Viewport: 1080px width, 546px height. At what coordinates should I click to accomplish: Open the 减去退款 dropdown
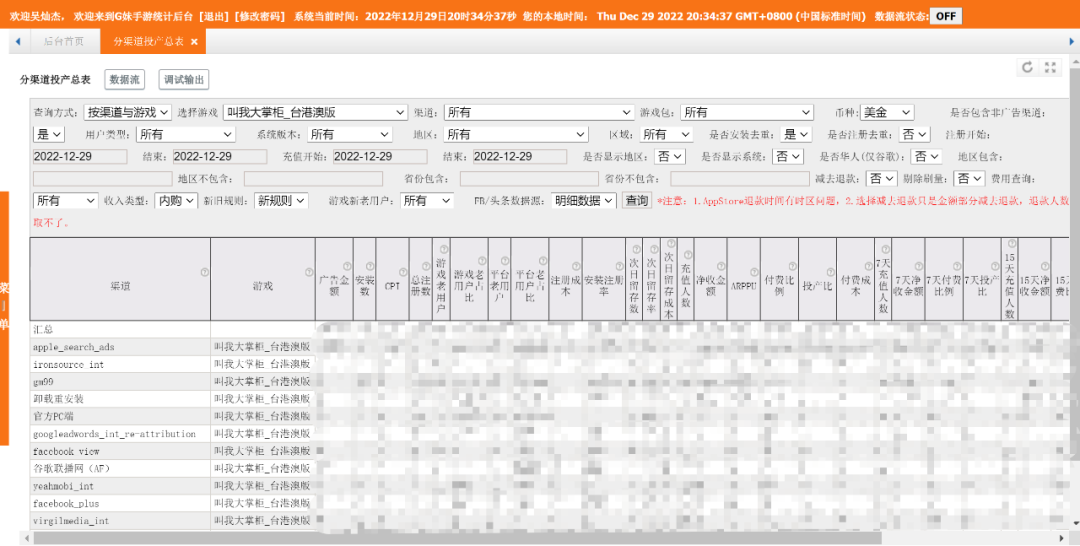(882, 178)
